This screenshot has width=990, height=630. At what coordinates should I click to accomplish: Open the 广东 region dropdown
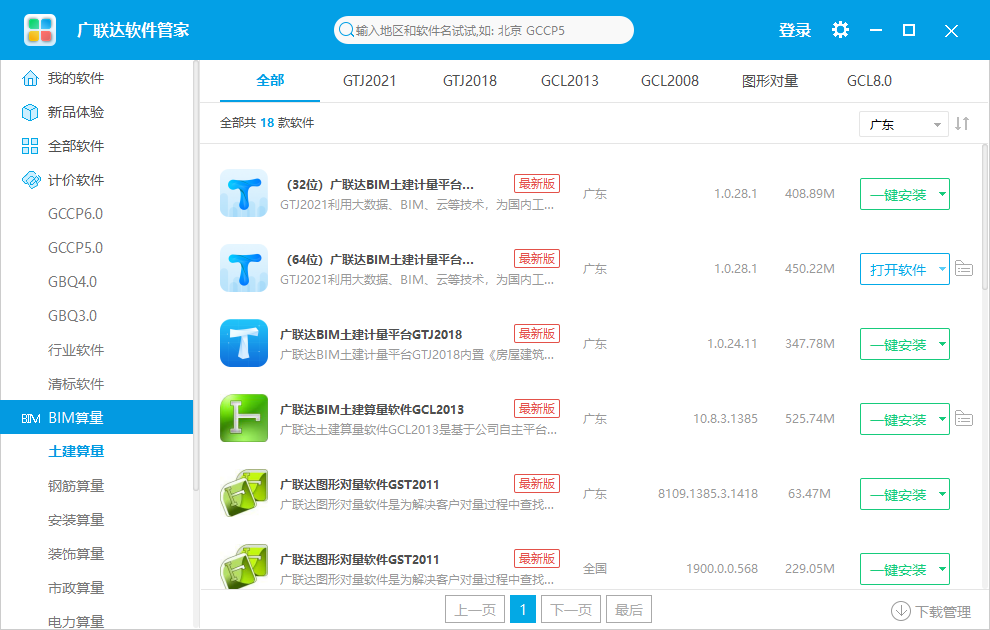coord(904,124)
